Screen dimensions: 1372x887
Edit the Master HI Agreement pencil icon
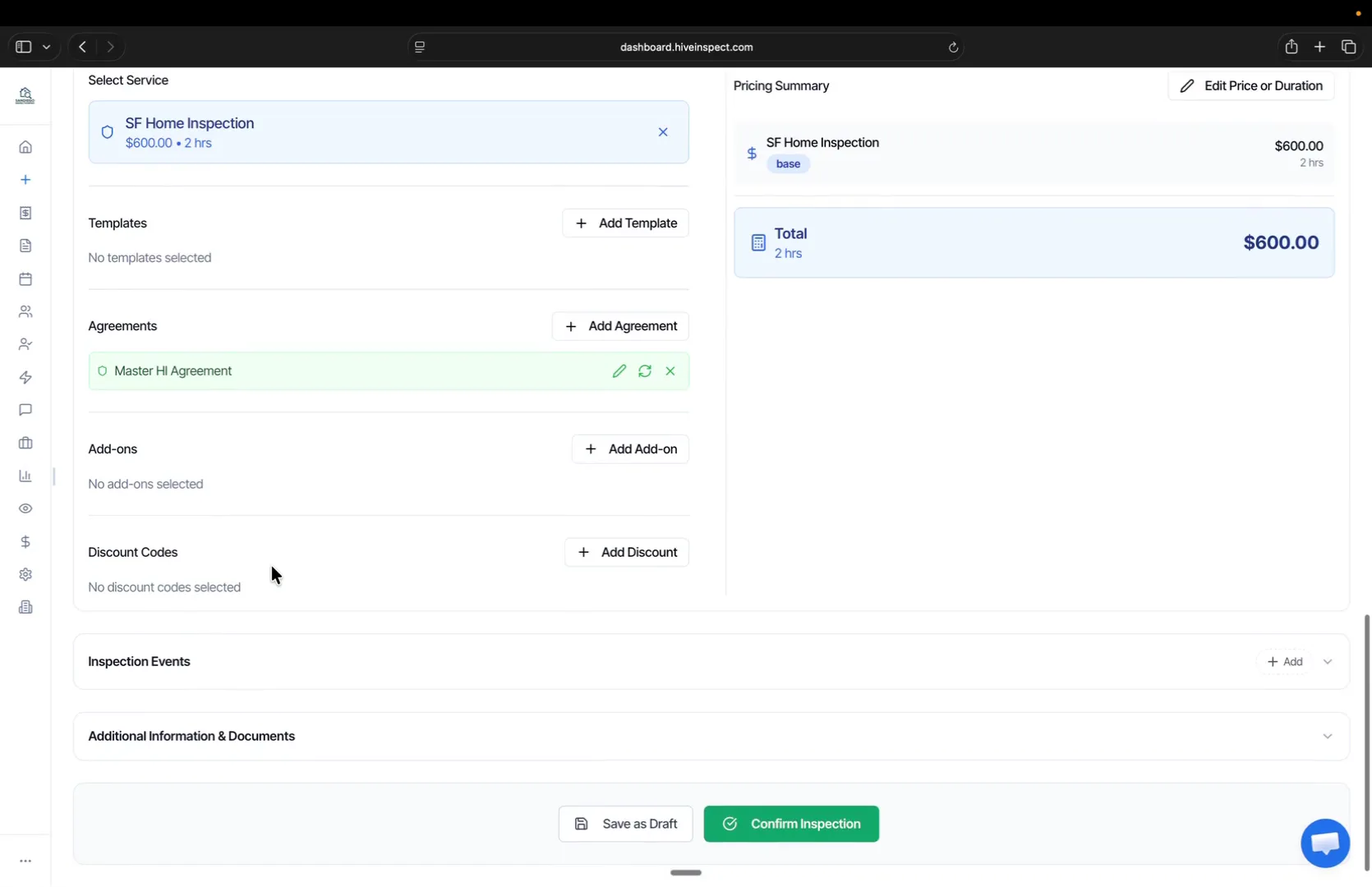[619, 371]
